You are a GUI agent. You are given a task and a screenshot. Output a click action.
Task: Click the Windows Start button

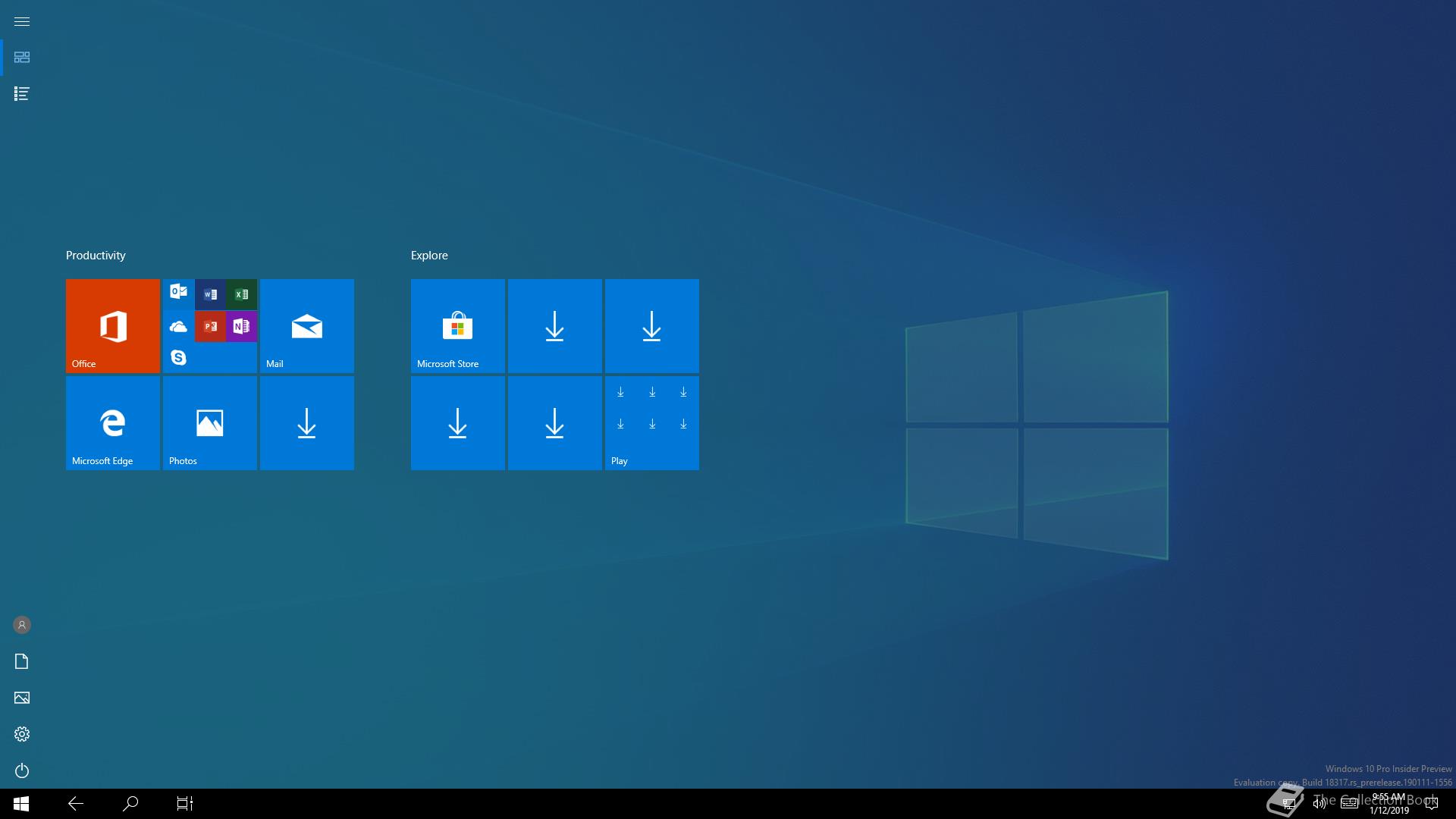coord(21,804)
